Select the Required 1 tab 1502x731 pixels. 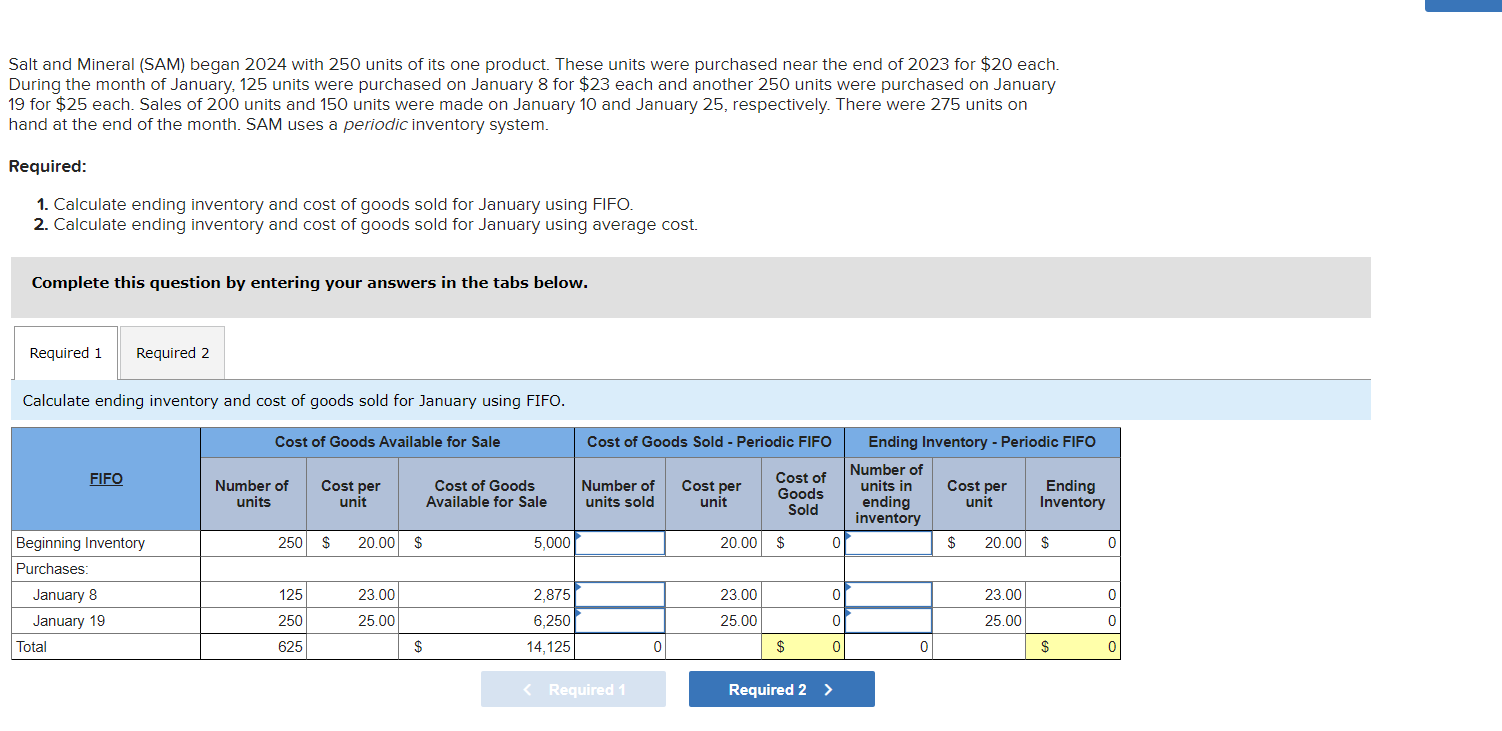64,352
